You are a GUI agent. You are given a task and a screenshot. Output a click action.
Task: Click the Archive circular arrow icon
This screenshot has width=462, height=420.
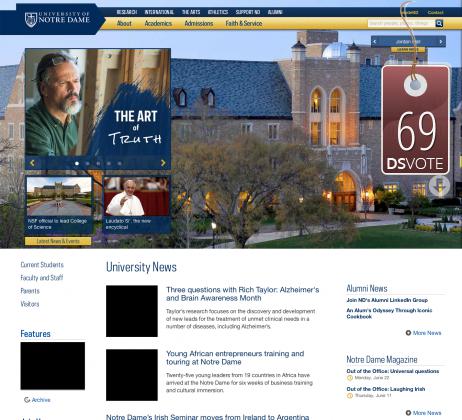click(27, 400)
